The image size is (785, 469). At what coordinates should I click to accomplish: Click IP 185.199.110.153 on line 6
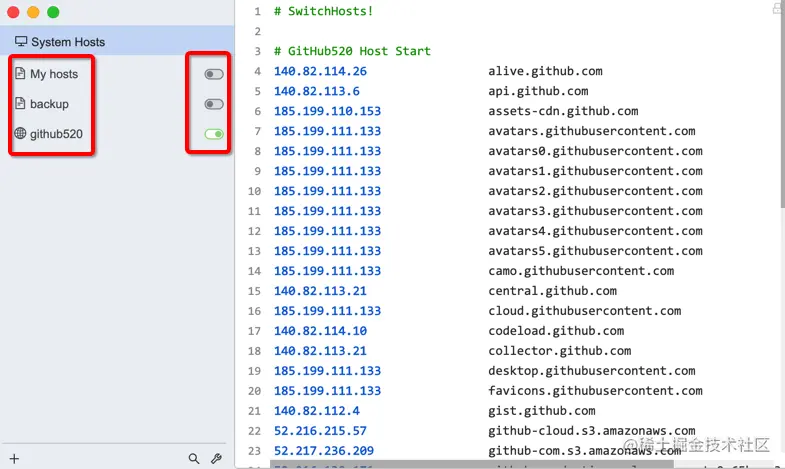tap(327, 111)
